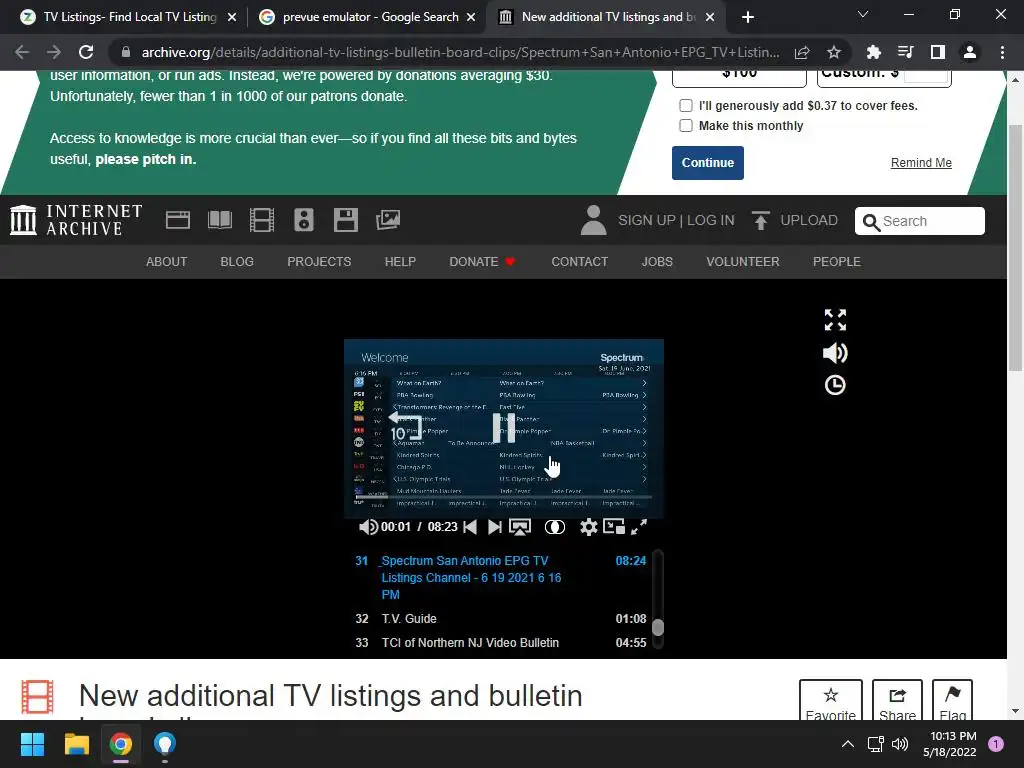
Task: Close the prevue emulator tab
Action: click(x=471, y=17)
